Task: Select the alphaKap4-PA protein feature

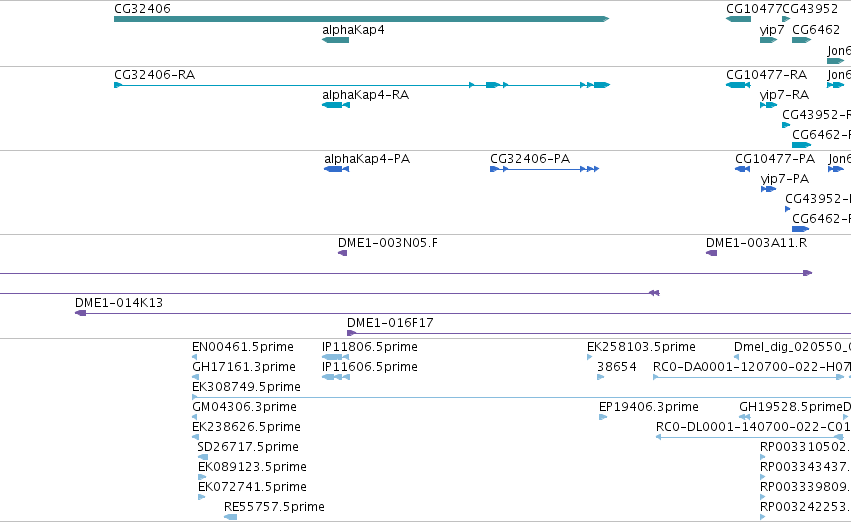Action: tap(336, 169)
